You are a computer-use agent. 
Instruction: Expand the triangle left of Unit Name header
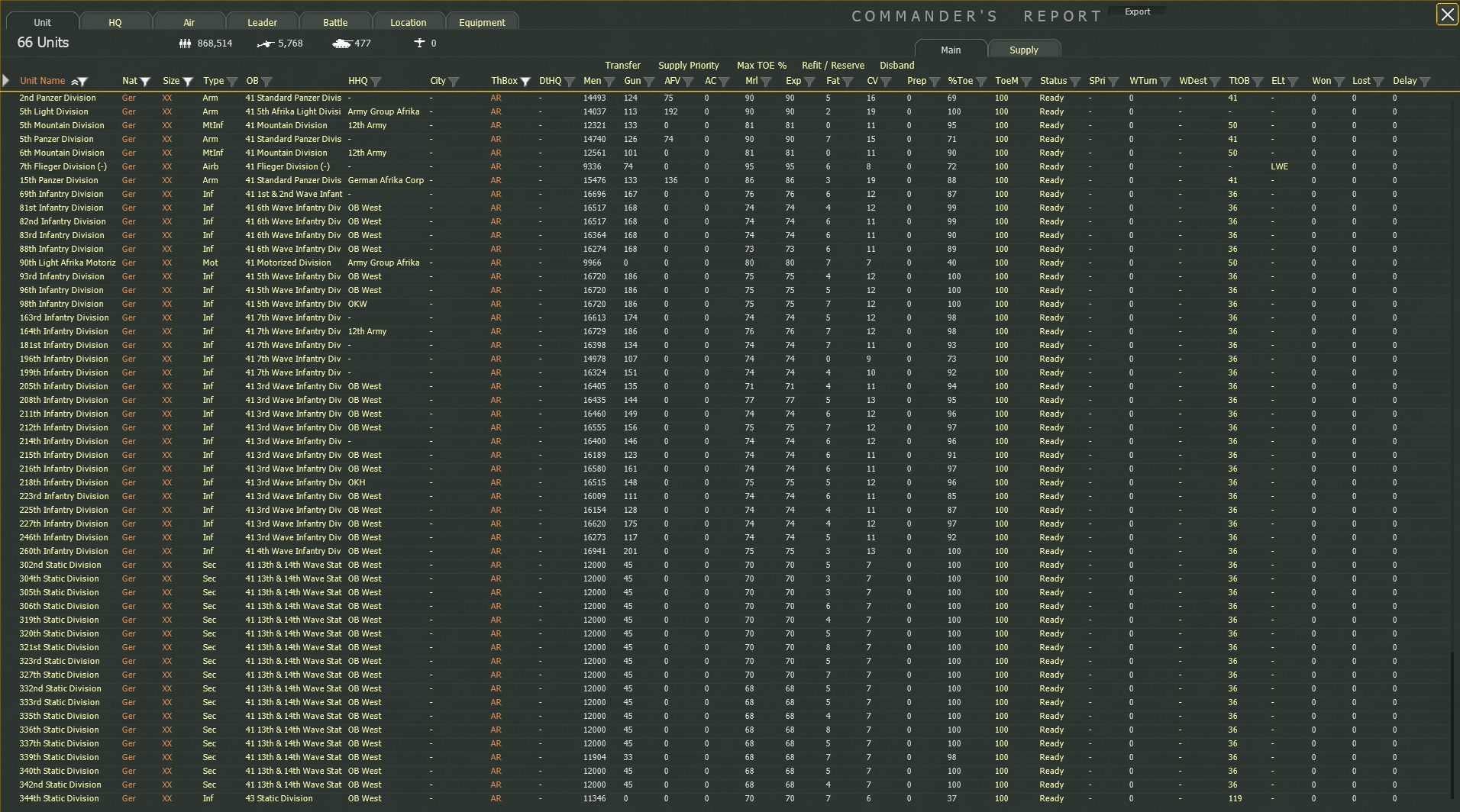(6, 80)
